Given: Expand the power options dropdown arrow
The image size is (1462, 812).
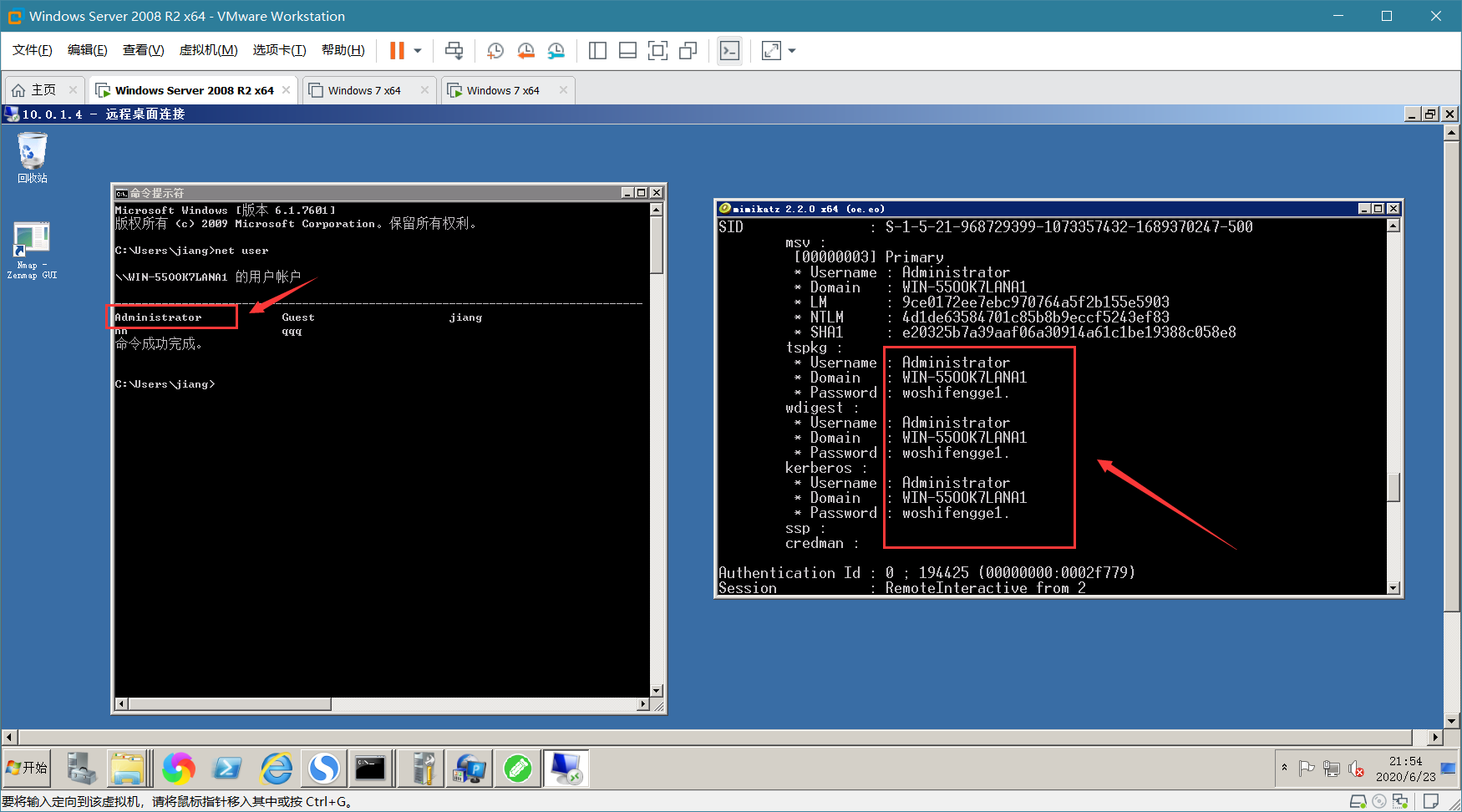Looking at the screenshot, I should (x=418, y=51).
